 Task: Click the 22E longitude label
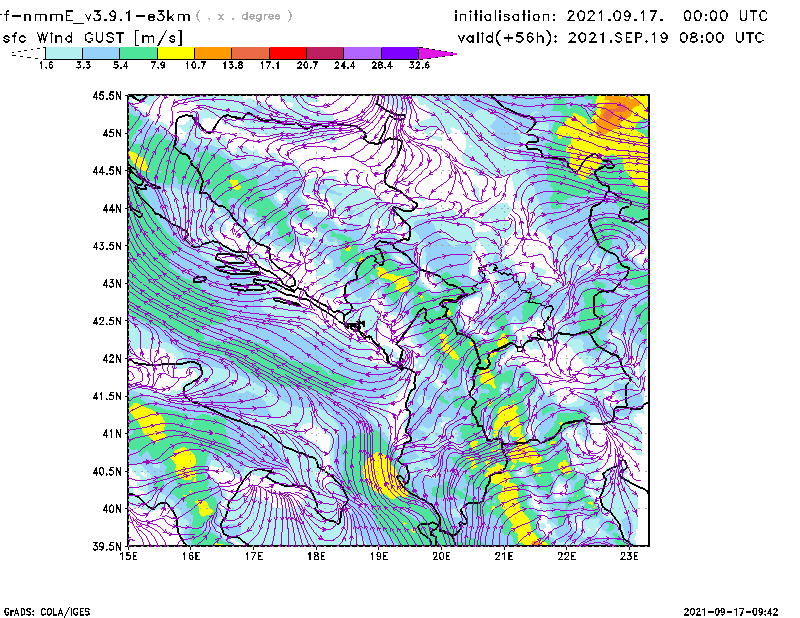[567, 556]
